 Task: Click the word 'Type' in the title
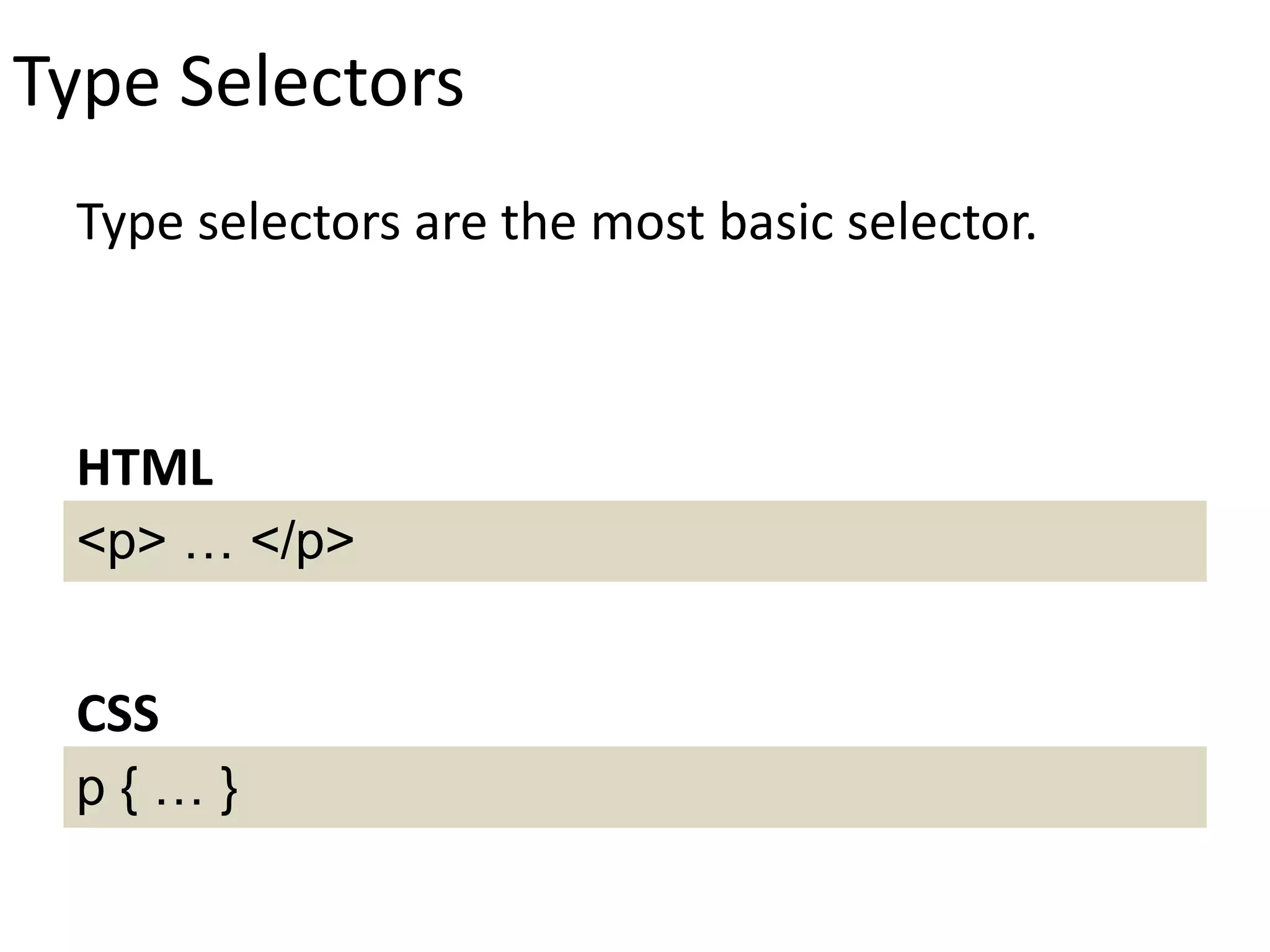pyautogui.click(x=86, y=84)
